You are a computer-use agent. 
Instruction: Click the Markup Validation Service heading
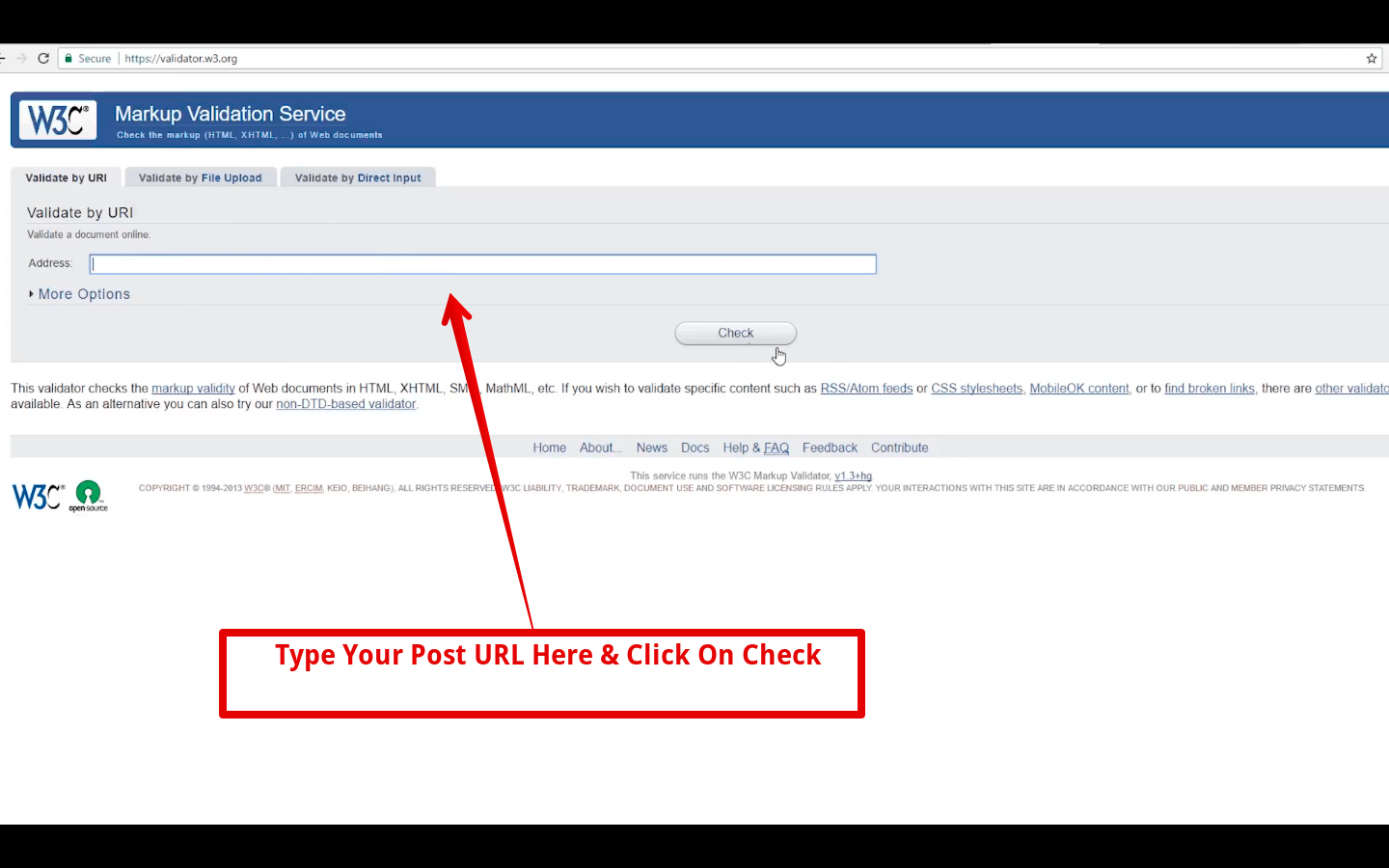230,114
